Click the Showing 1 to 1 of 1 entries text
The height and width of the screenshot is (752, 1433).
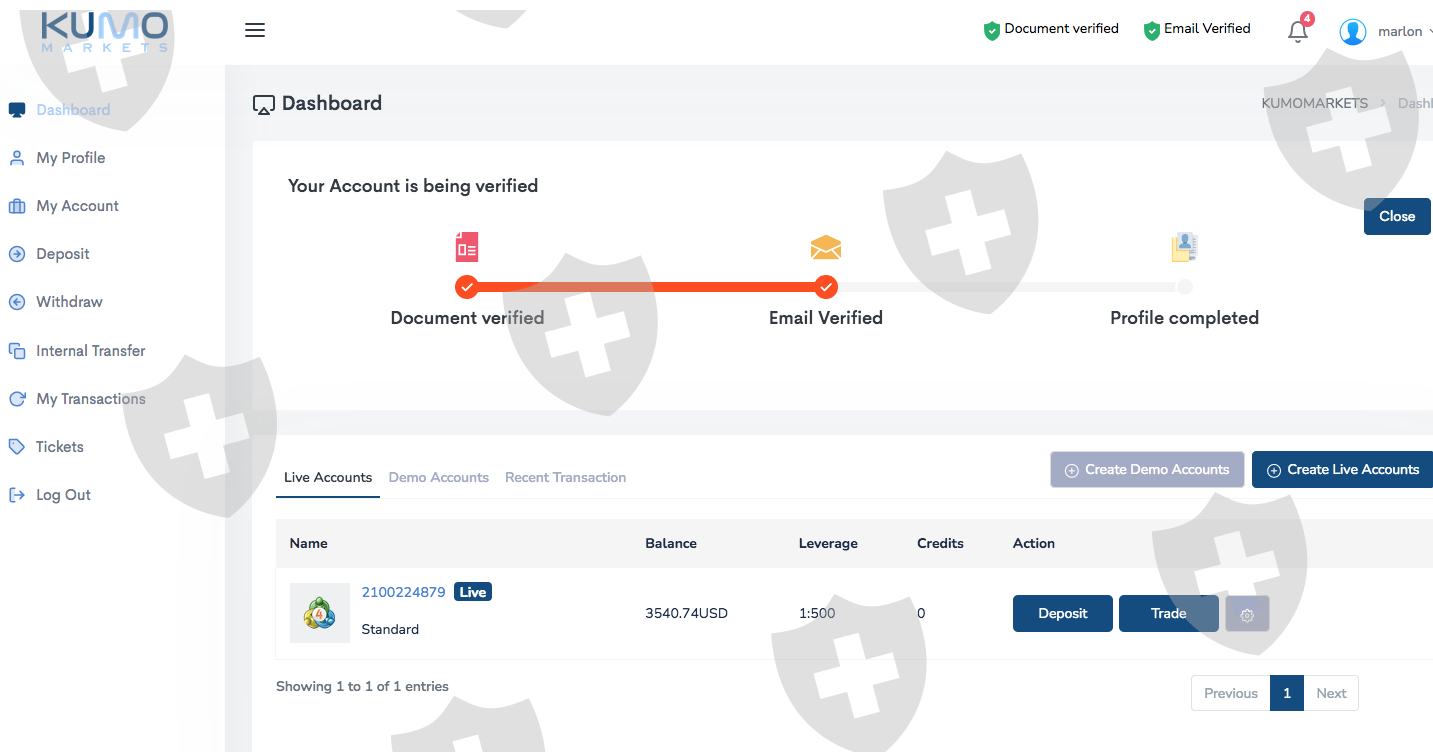[362, 687]
